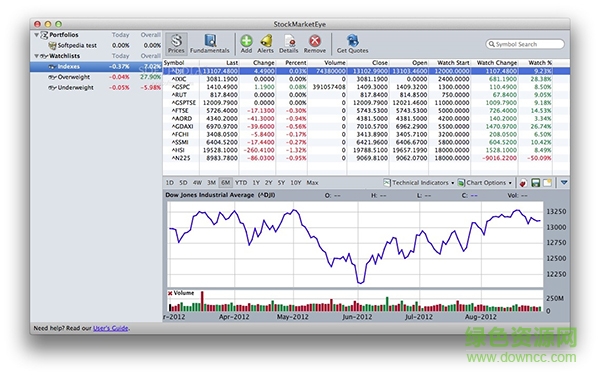600x376 pixels.
Task: Set chart range to 10Y
Action: 296,183
